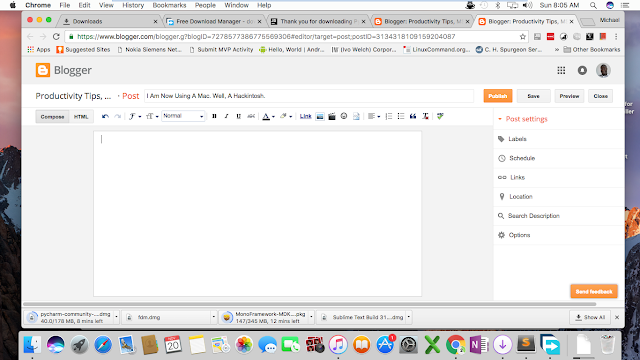Remove formatting from selected text
The image size is (640, 360).
point(425,116)
